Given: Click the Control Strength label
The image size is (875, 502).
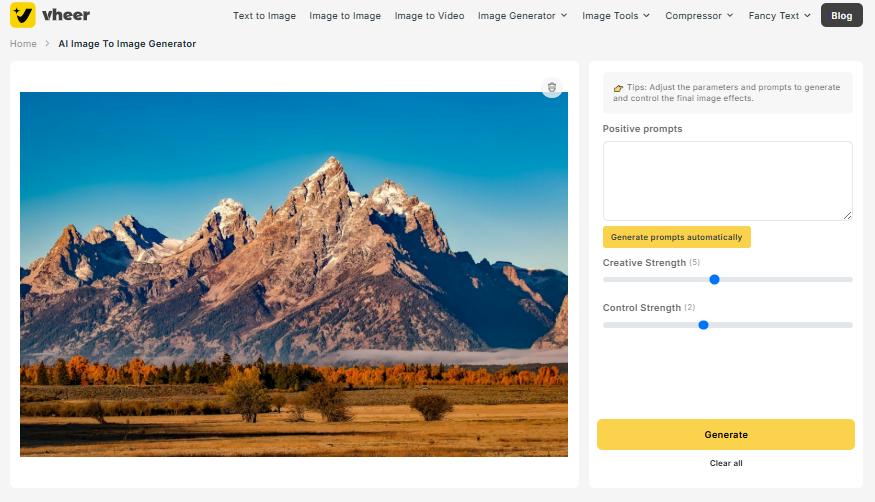Looking at the screenshot, I should click(642, 308).
